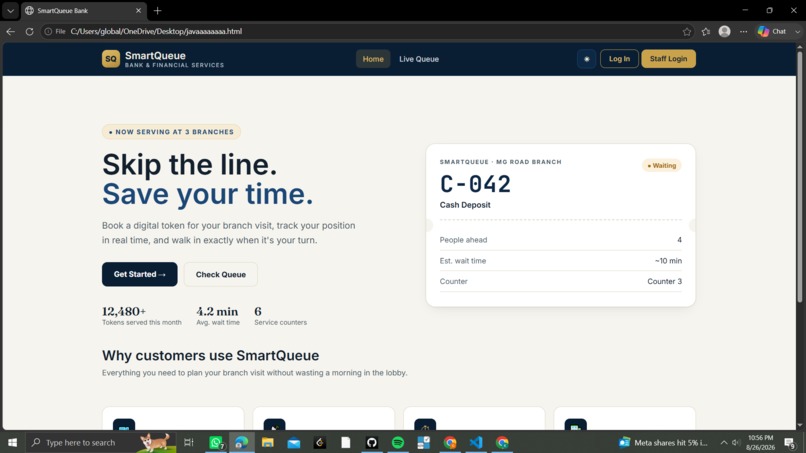Bookmark page with the star icon
806x453 pixels.
[687, 31]
